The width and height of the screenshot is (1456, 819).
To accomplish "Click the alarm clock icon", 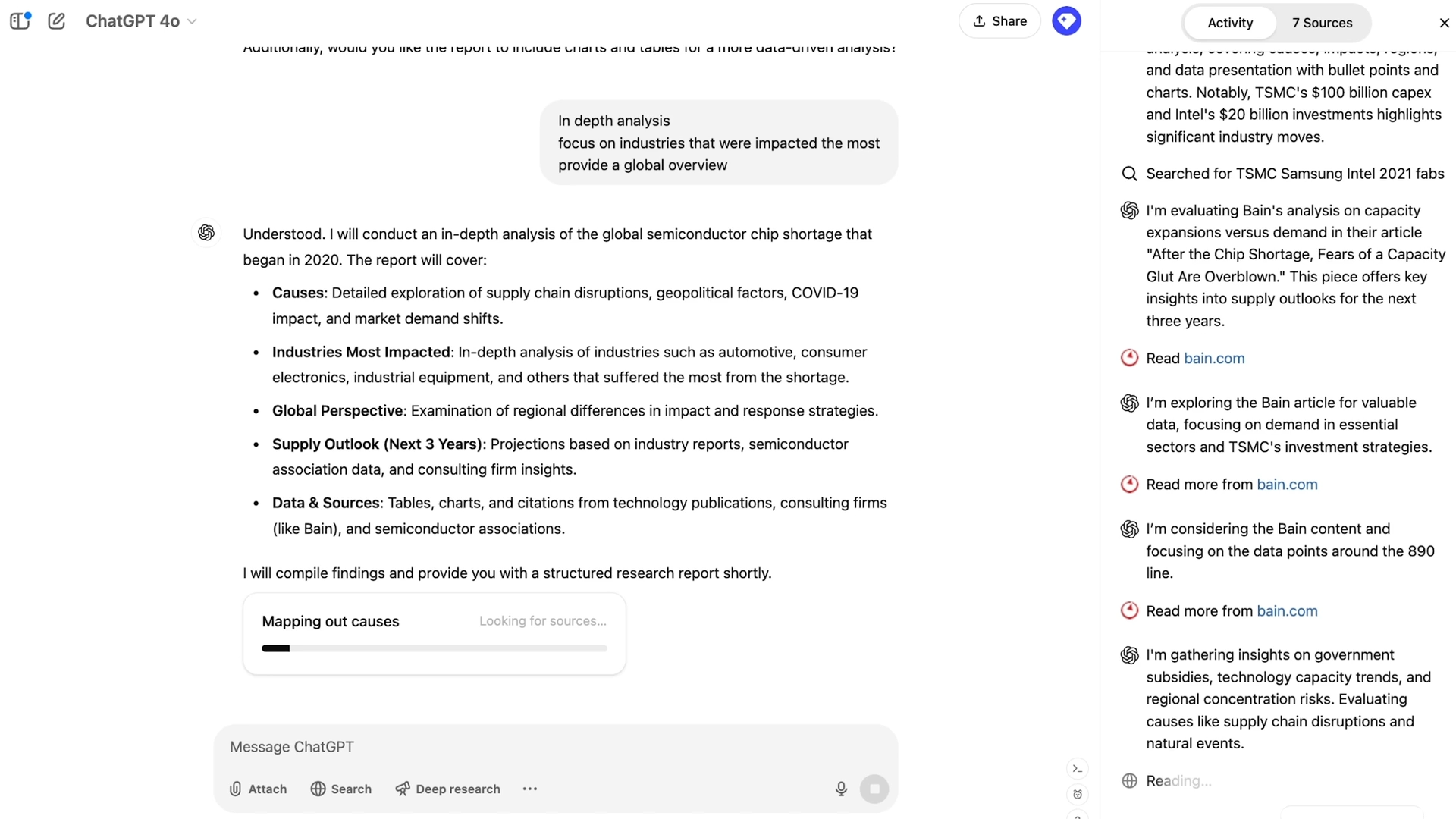I will click(1078, 795).
